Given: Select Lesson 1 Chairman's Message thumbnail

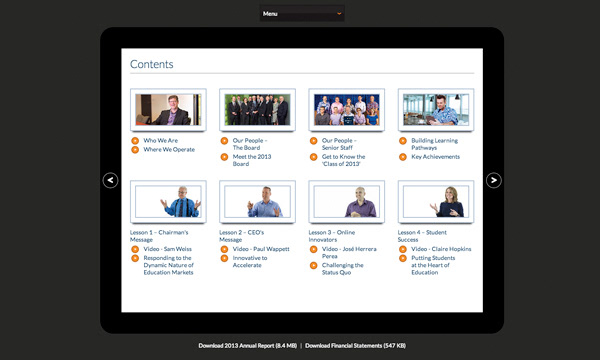Looking at the screenshot, I should point(168,202).
